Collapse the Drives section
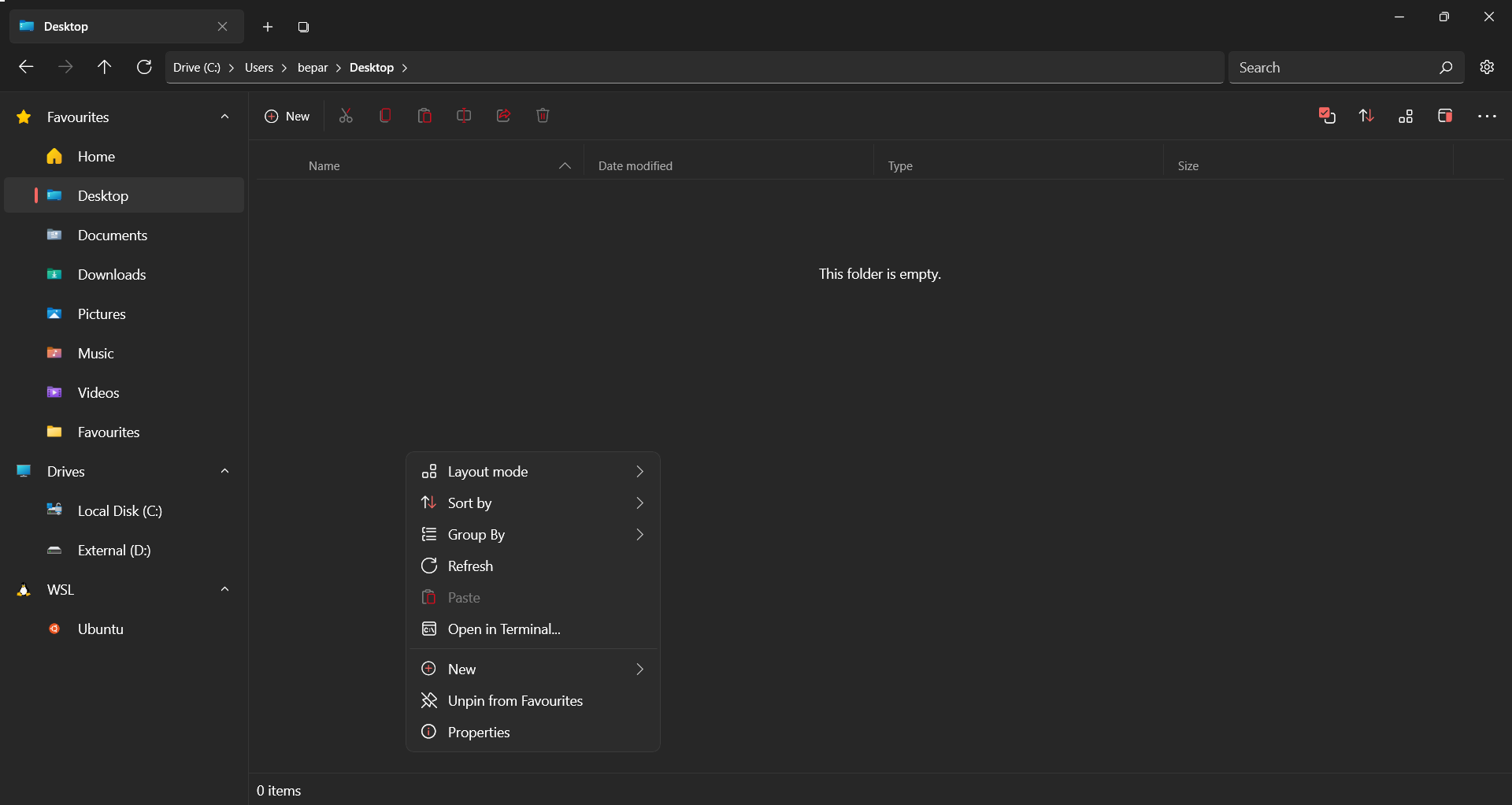Viewport: 1512px width, 805px height. coord(225,471)
